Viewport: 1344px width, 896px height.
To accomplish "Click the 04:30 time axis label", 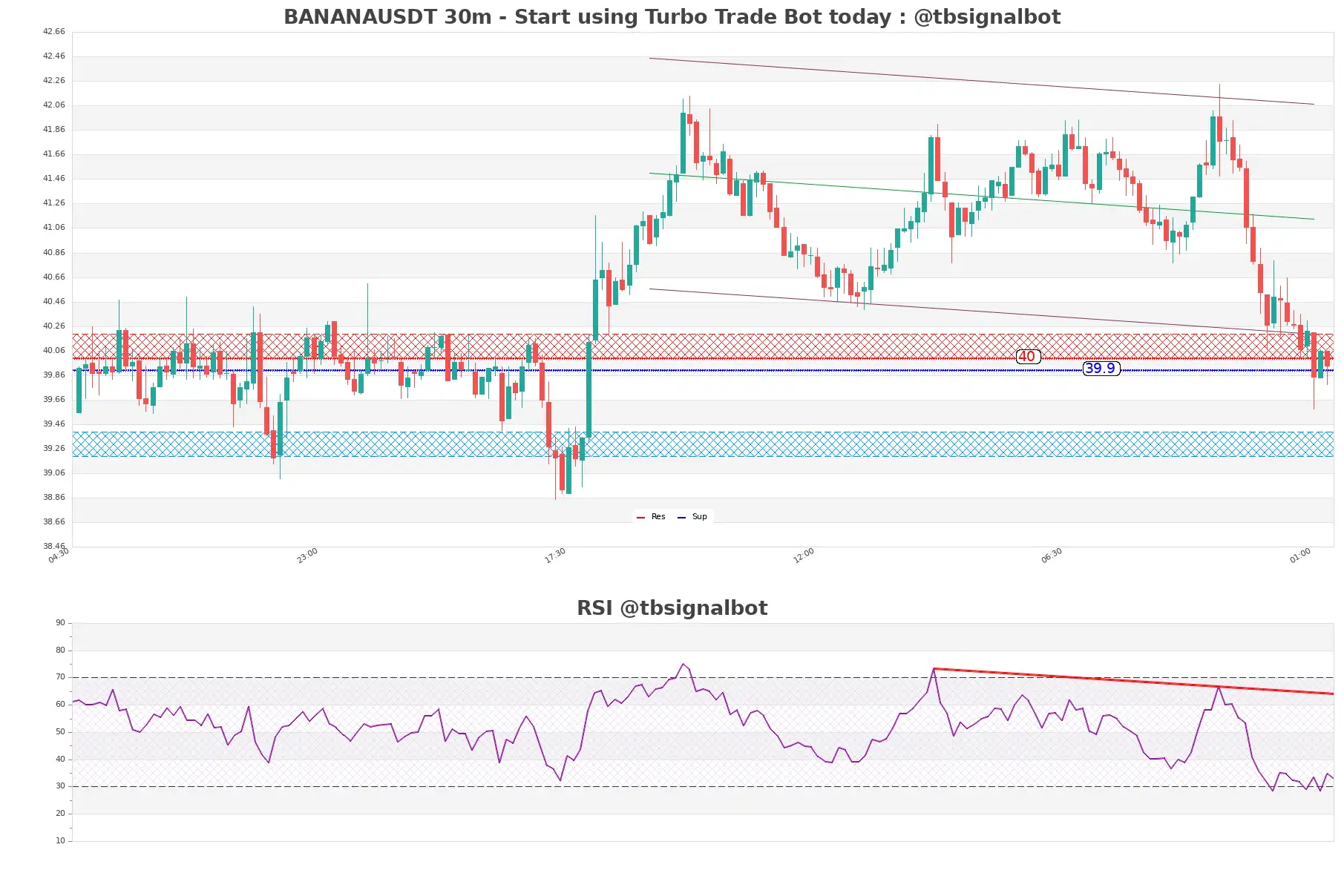I will pyautogui.click(x=59, y=556).
